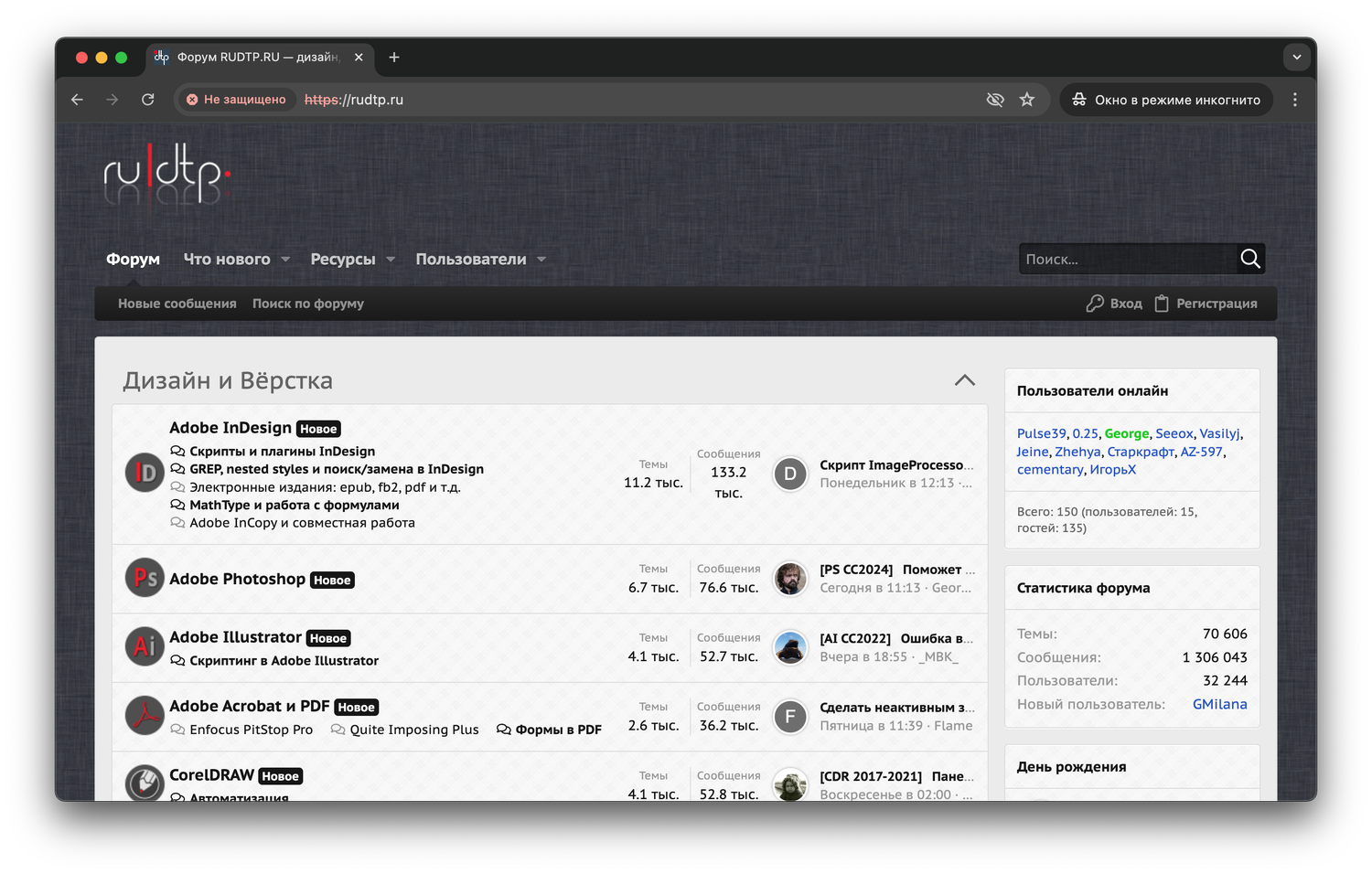1372x874 pixels.
Task: Open the Adobe Photoshop Ps icon
Action: click(145, 578)
